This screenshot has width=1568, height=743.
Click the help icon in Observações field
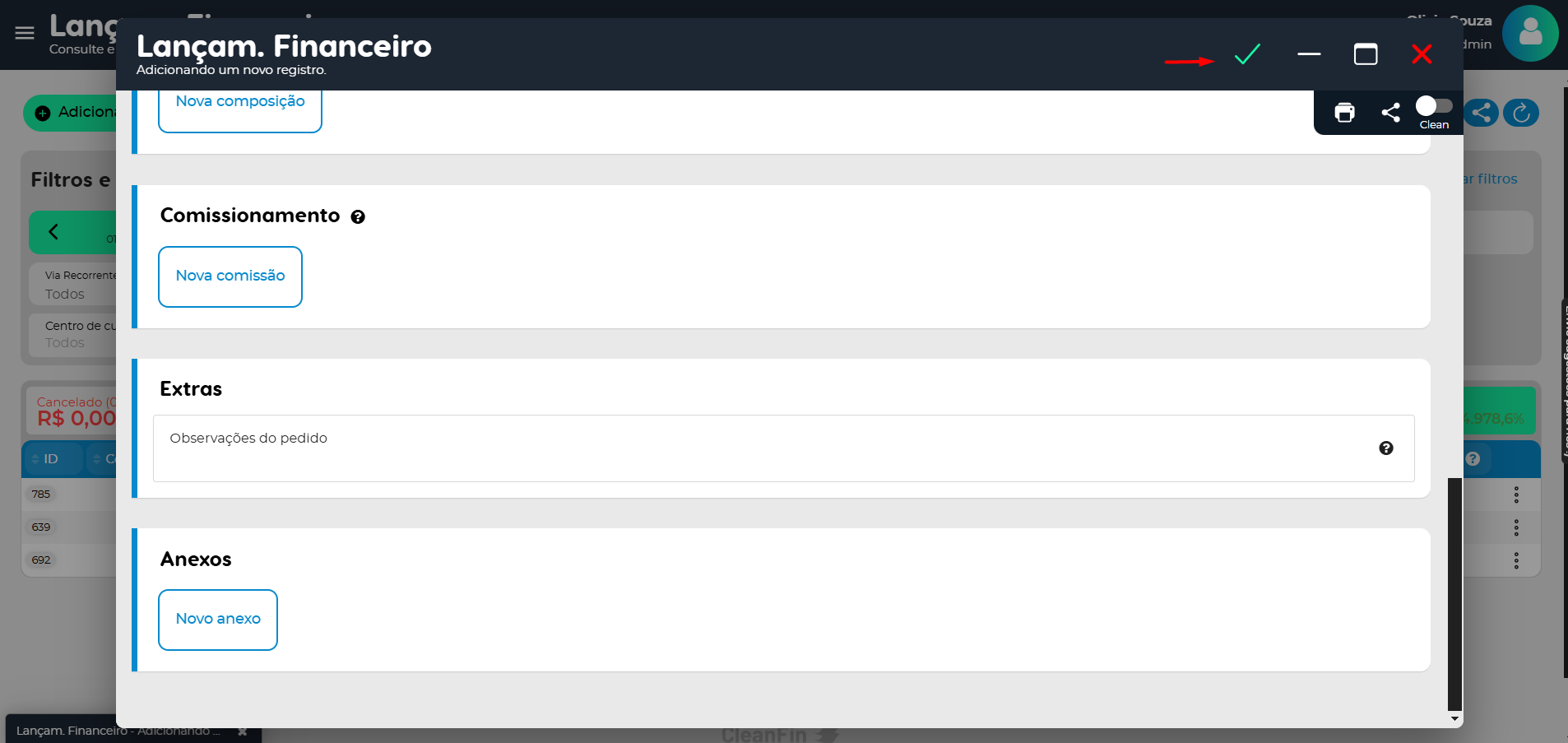pos(1386,448)
